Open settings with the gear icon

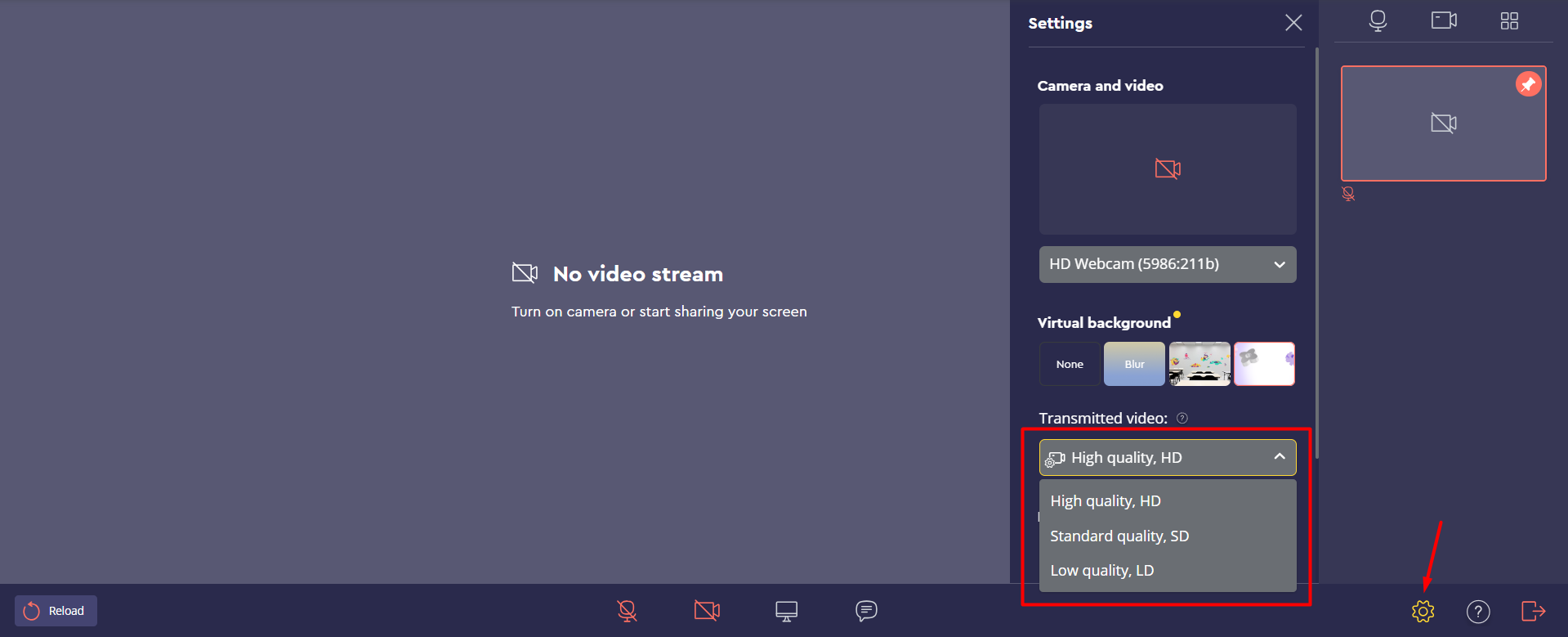tap(1423, 611)
